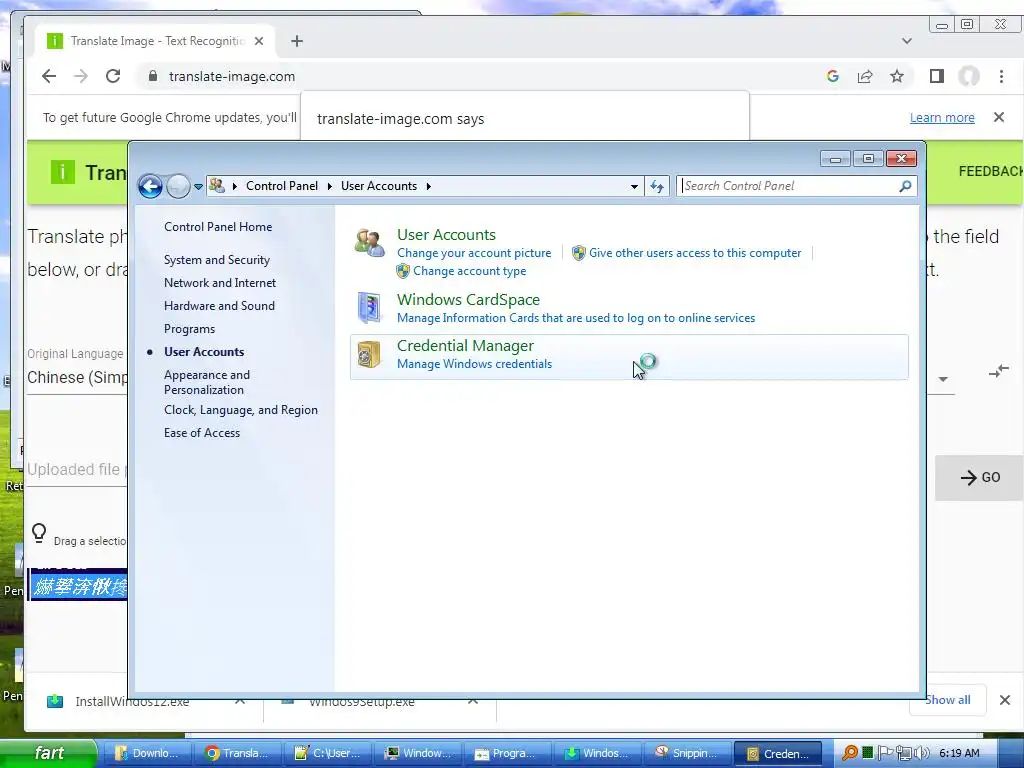Switch to Snipping tool taskbar button
The height and width of the screenshot is (768, 1024).
688,754
